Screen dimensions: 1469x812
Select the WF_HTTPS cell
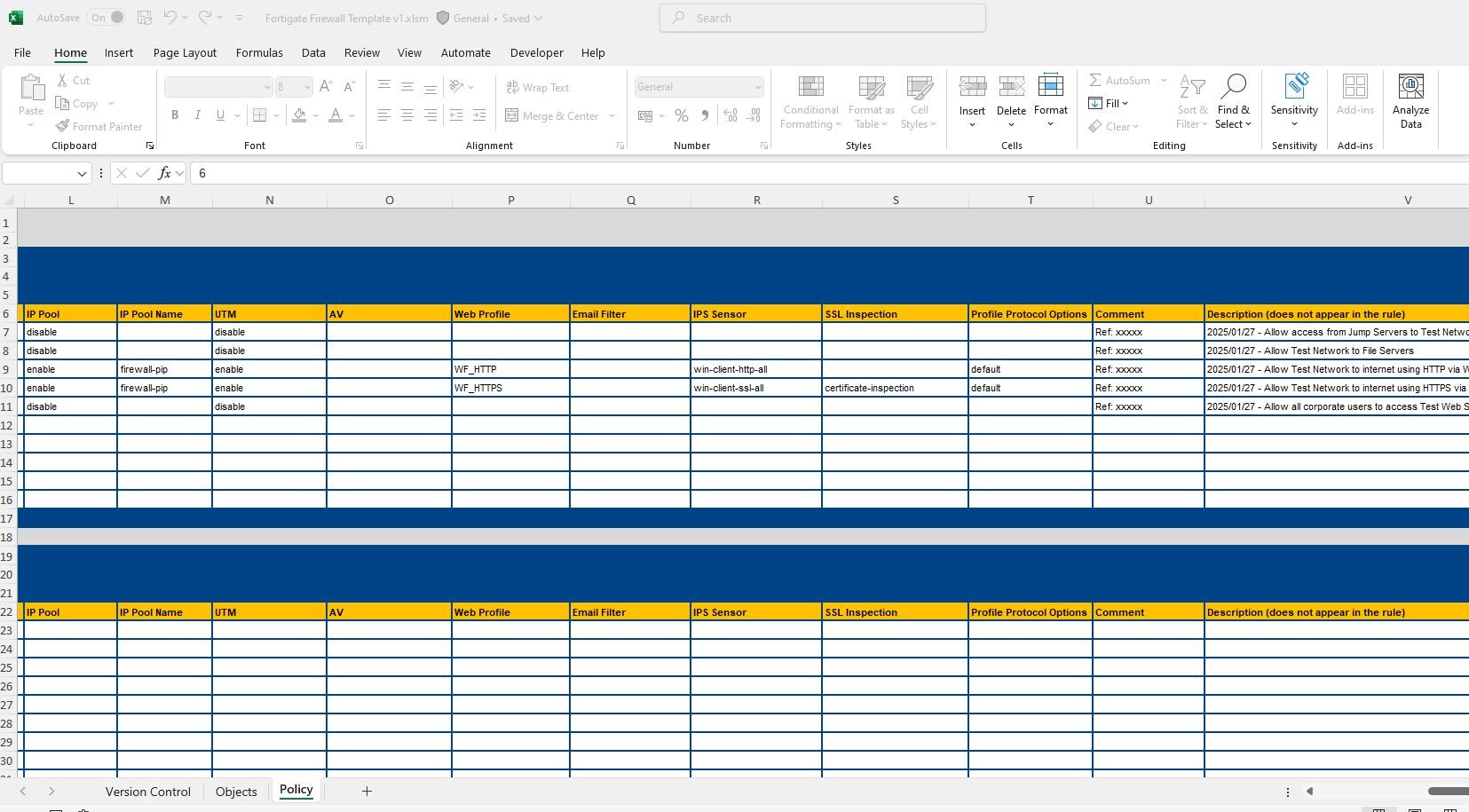(x=510, y=388)
